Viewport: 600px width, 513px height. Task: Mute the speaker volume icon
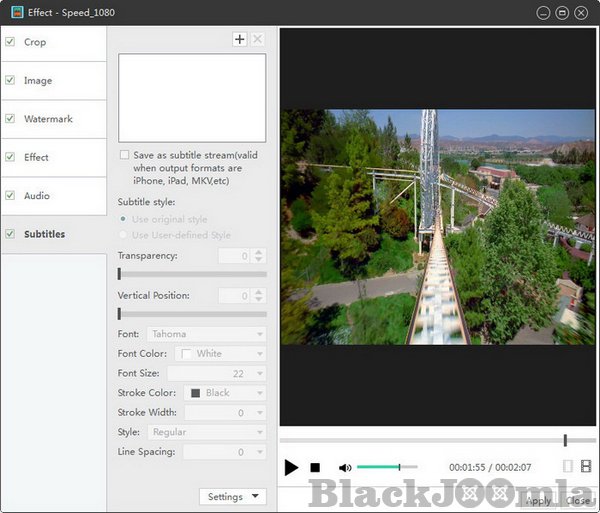(x=345, y=467)
